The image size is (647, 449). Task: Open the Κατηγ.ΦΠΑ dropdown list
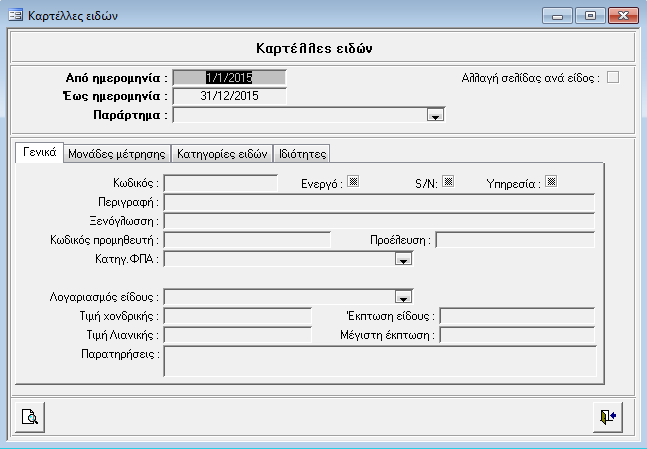(404, 260)
